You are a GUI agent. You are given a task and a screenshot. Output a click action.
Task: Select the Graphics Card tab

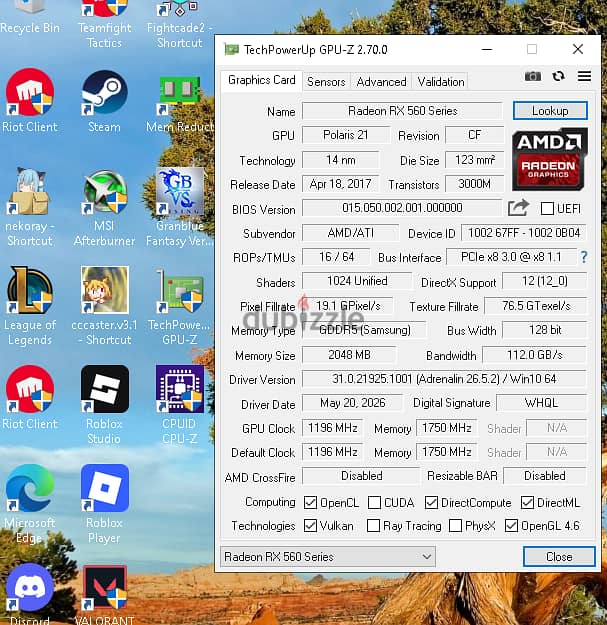point(261,81)
